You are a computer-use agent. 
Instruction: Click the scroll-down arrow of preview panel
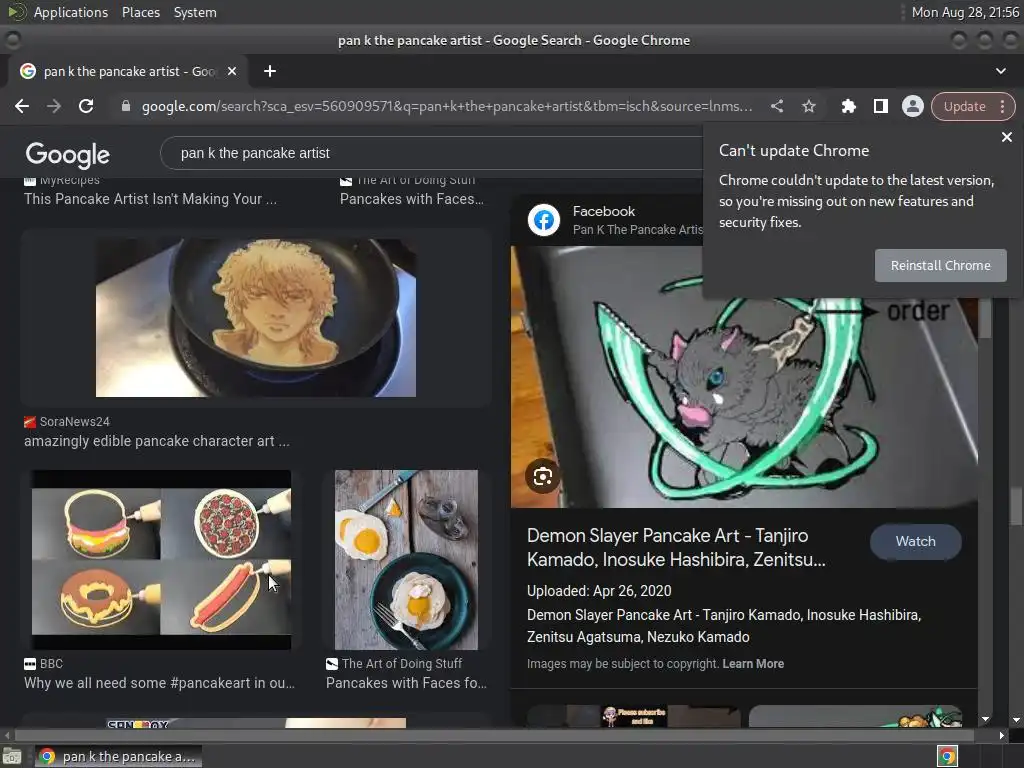[985, 719]
